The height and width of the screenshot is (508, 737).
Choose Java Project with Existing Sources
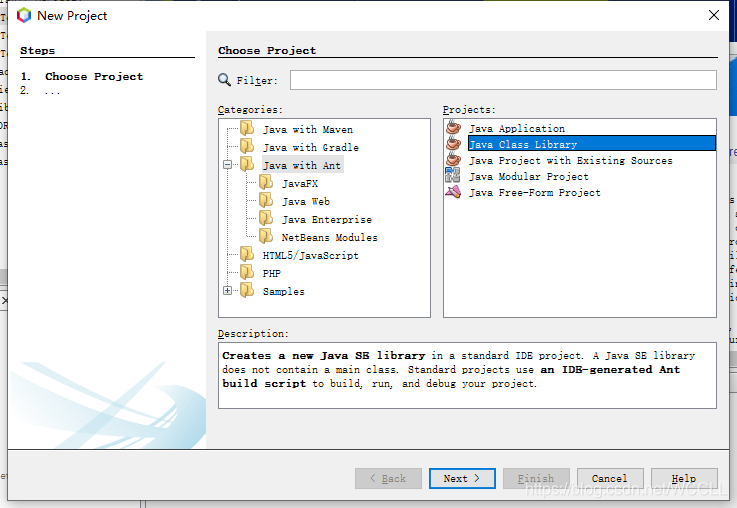(571, 160)
